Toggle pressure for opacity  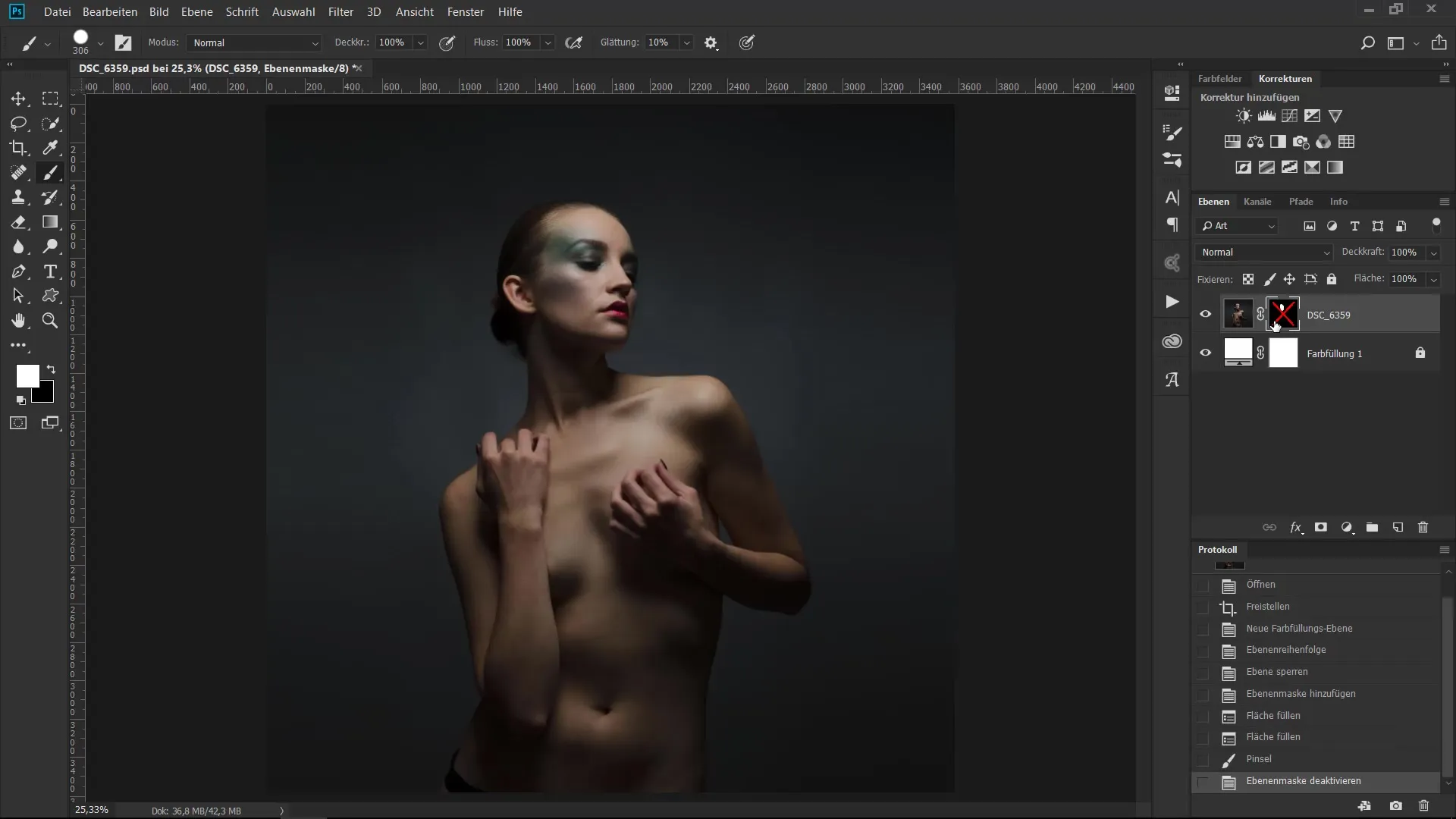click(x=447, y=43)
